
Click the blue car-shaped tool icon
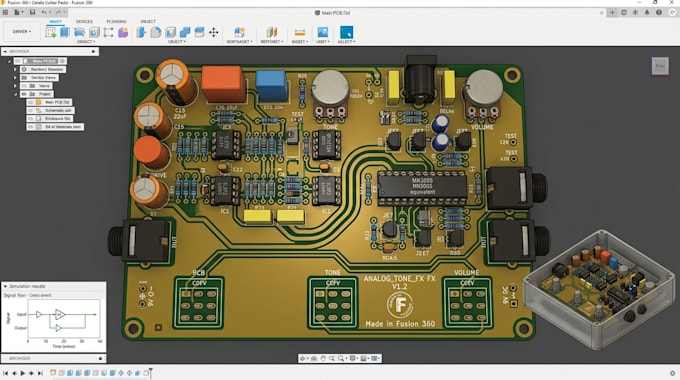(x=79, y=32)
